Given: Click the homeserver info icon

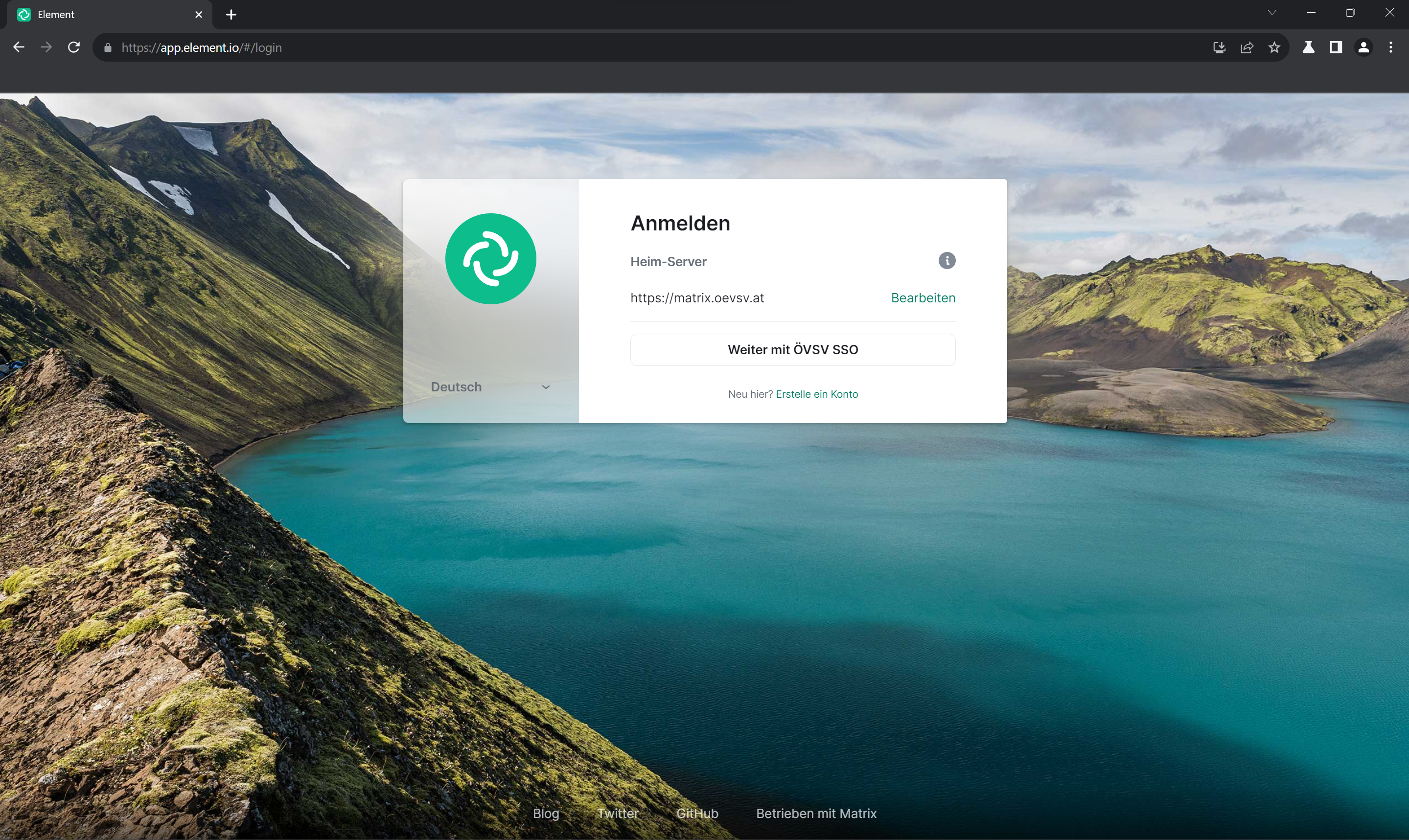Looking at the screenshot, I should pyautogui.click(x=947, y=260).
